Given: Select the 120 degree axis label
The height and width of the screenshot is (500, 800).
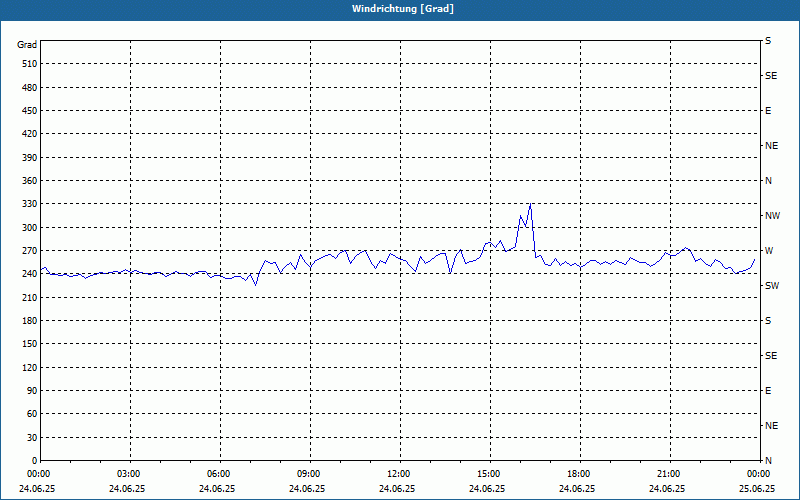Looking at the screenshot, I should point(30,367).
